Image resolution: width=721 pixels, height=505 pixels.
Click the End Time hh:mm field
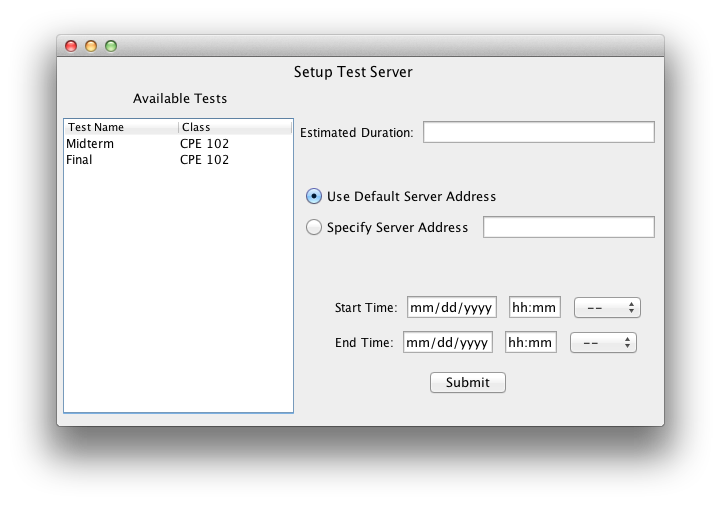[531, 343]
